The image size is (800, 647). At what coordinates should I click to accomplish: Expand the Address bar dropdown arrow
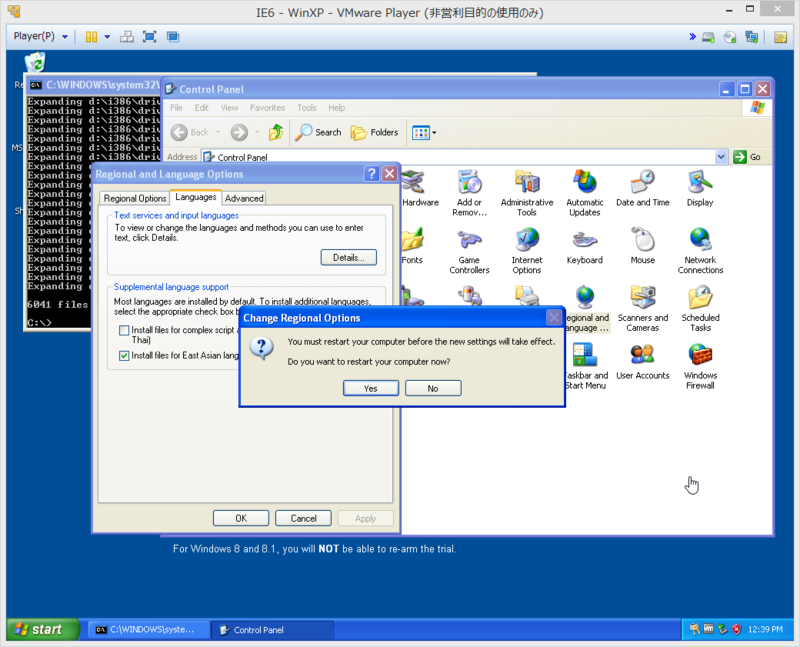720,157
